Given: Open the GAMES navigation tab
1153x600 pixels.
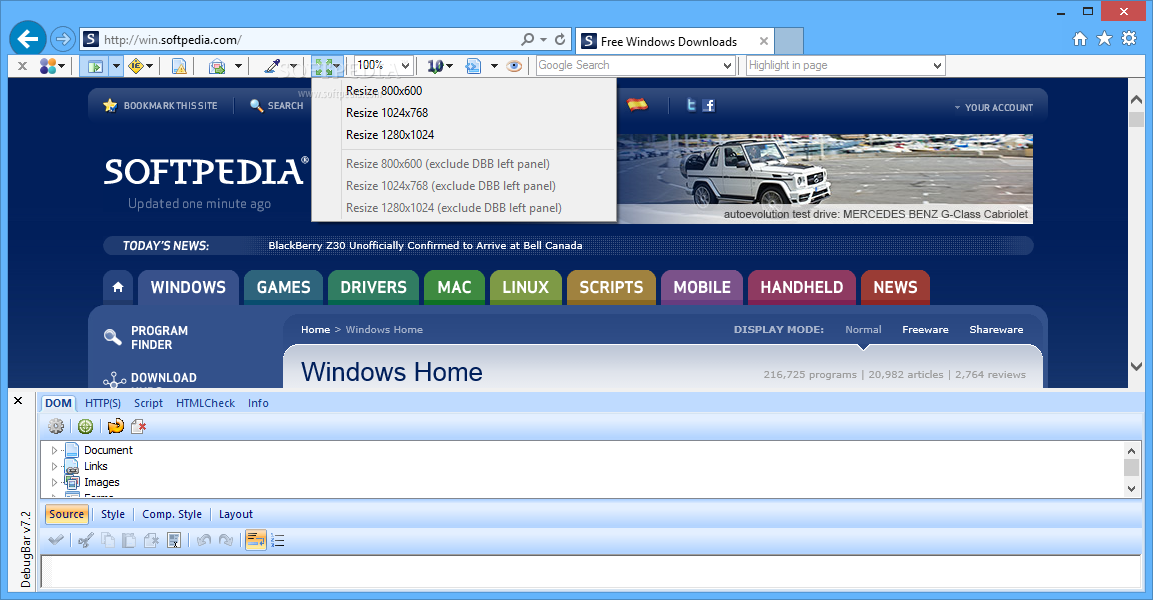Looking at the screenshot, I should tap(284, 288).
